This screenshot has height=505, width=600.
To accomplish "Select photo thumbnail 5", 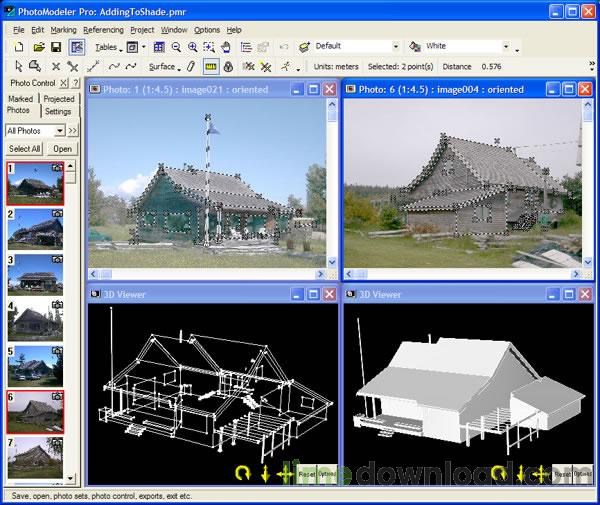I will [35, 366].
